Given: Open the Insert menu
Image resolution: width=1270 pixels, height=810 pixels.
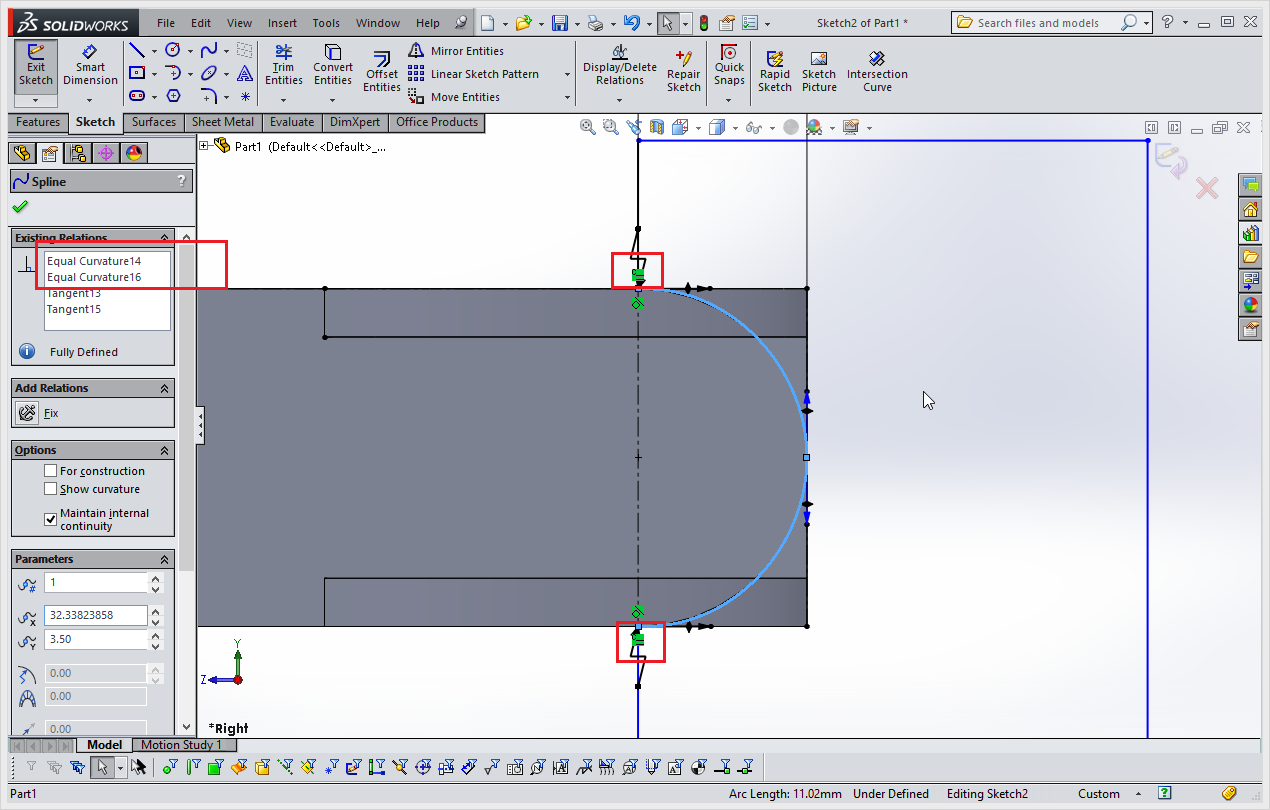Looking at the screenshot, I should pyautogui.click(x=282, y=23).
